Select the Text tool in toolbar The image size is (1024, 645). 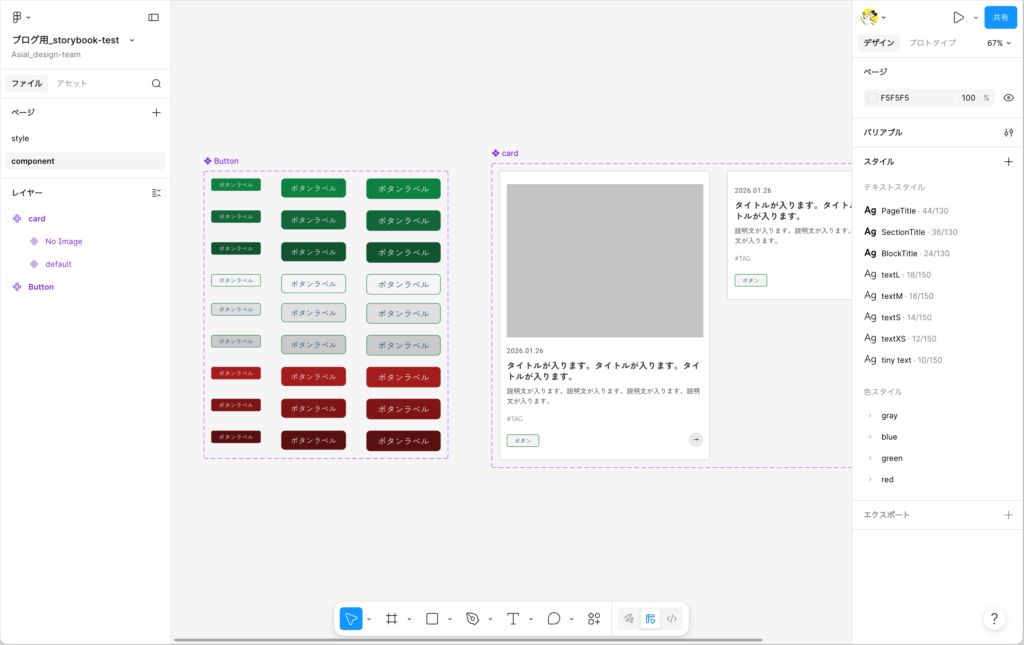[513, 619]
